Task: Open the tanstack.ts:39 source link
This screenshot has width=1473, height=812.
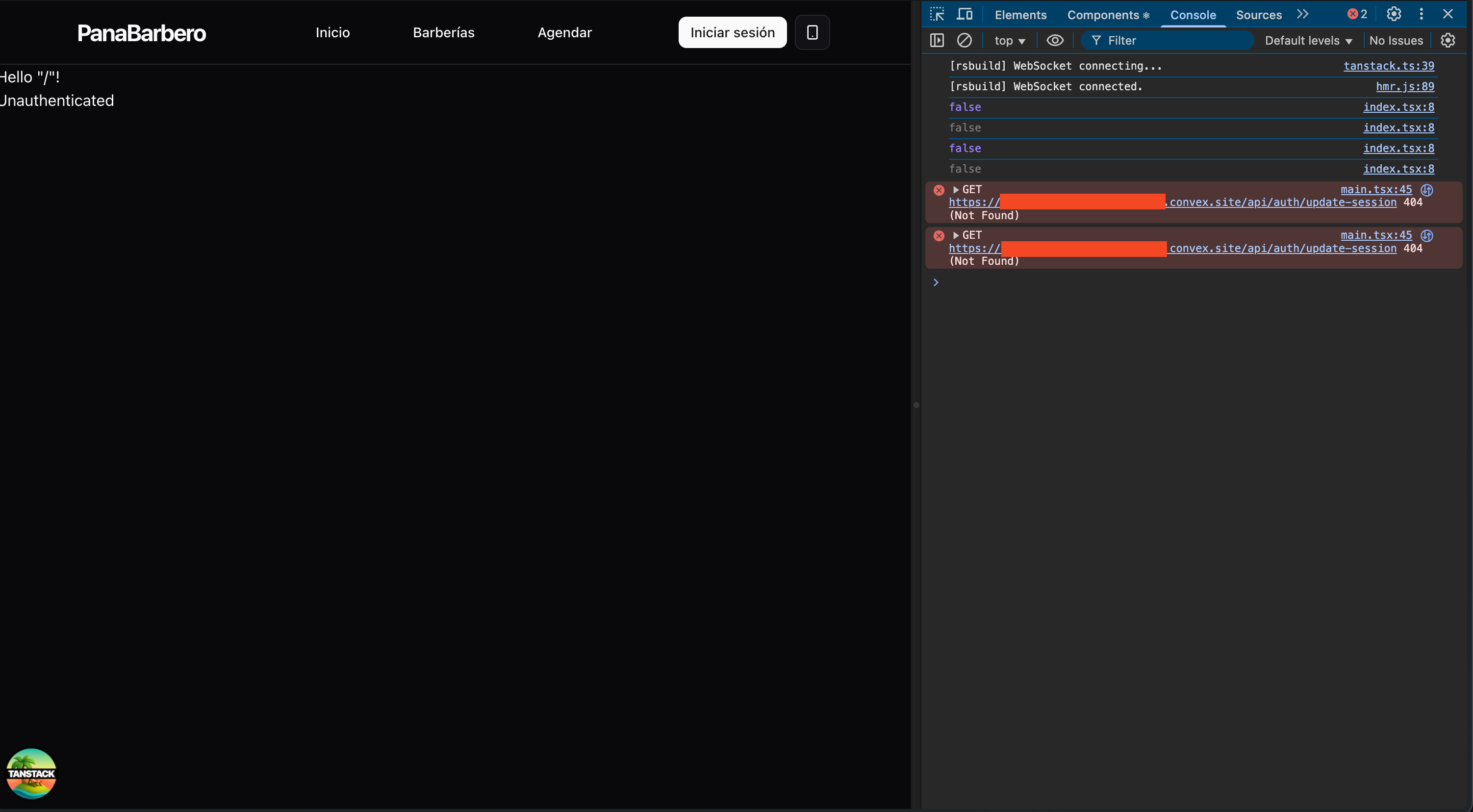Action: [x=1388, y=66]
